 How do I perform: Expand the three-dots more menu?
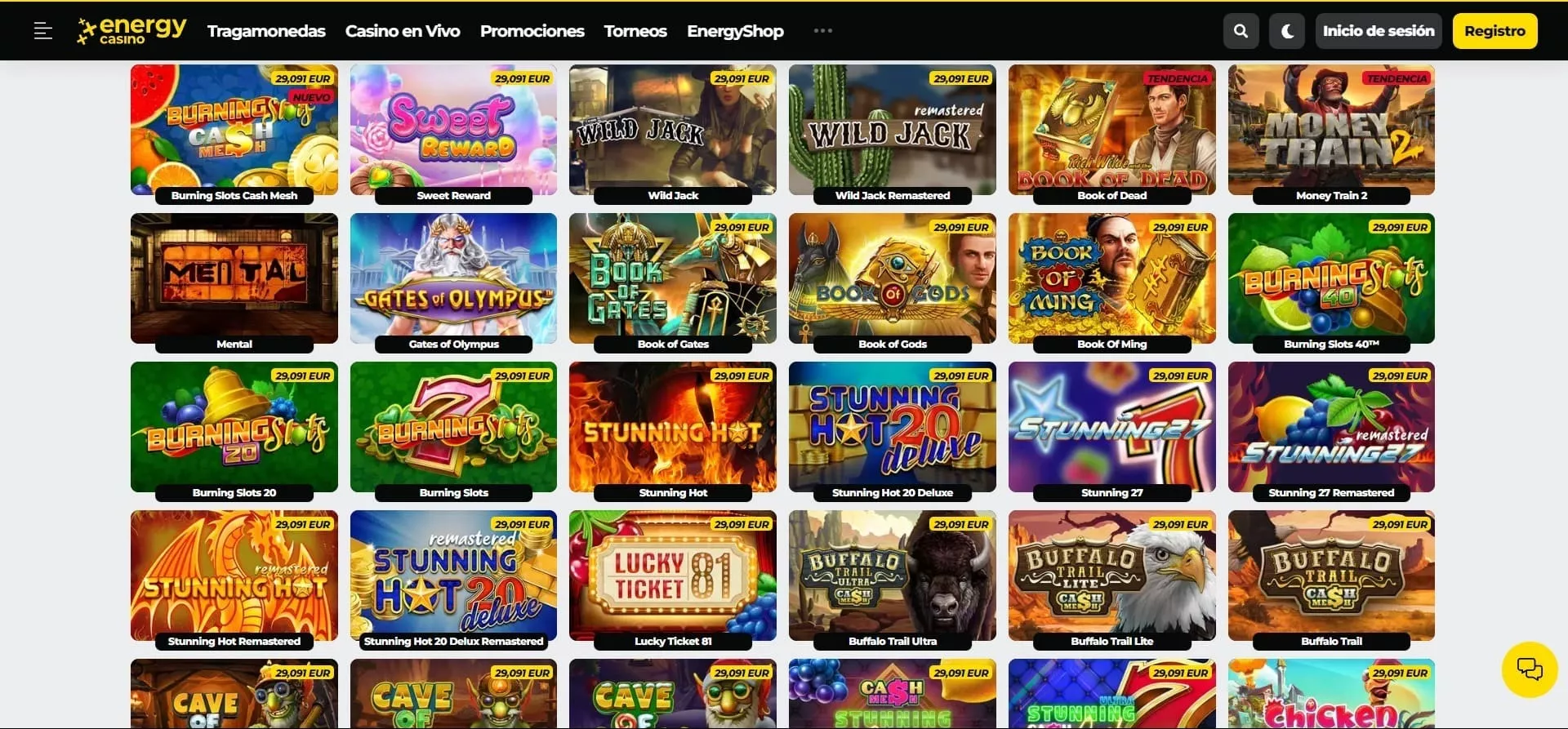pyautogui.click(x=823, y=31)
